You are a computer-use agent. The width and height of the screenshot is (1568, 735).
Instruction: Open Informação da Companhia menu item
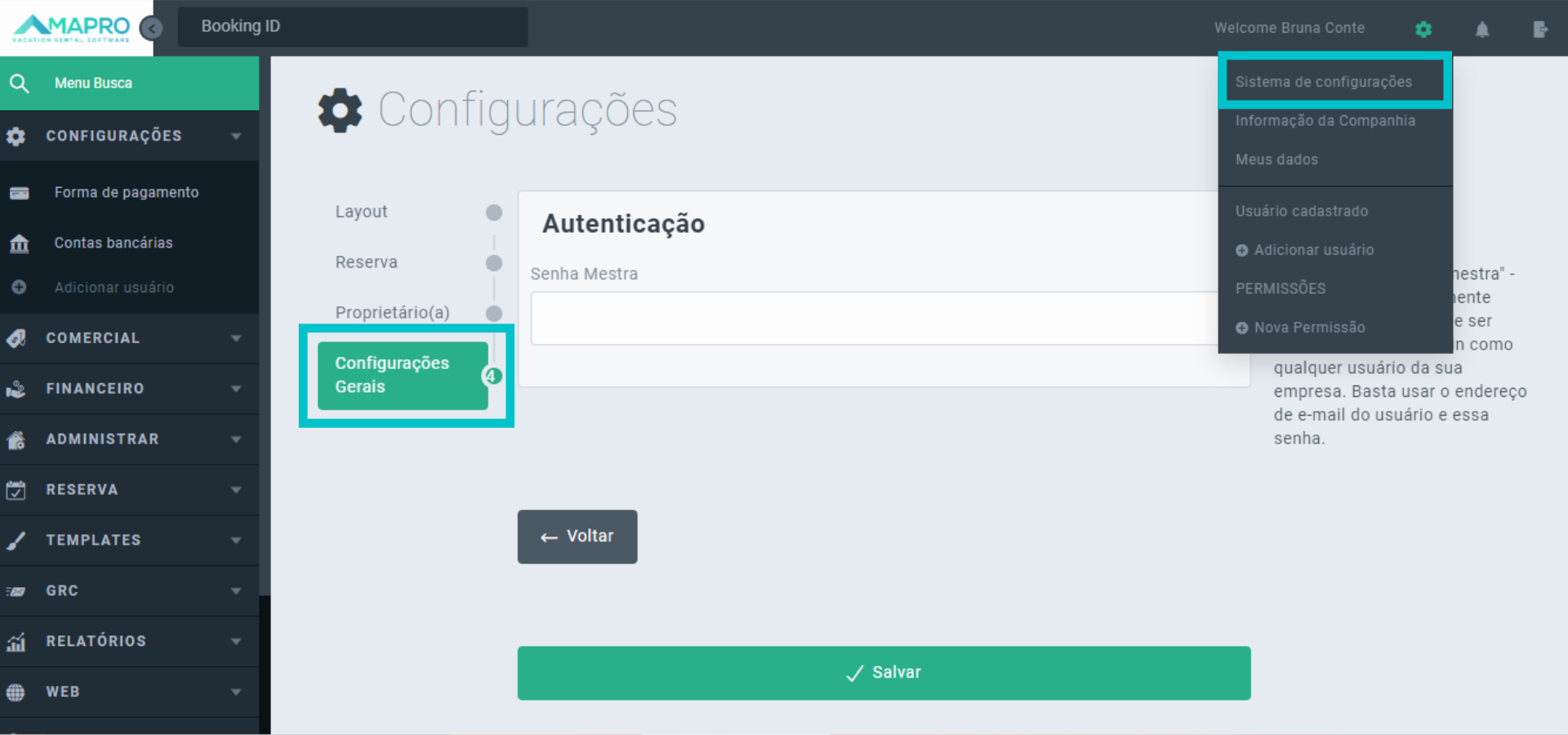(x=1325, y=121)
